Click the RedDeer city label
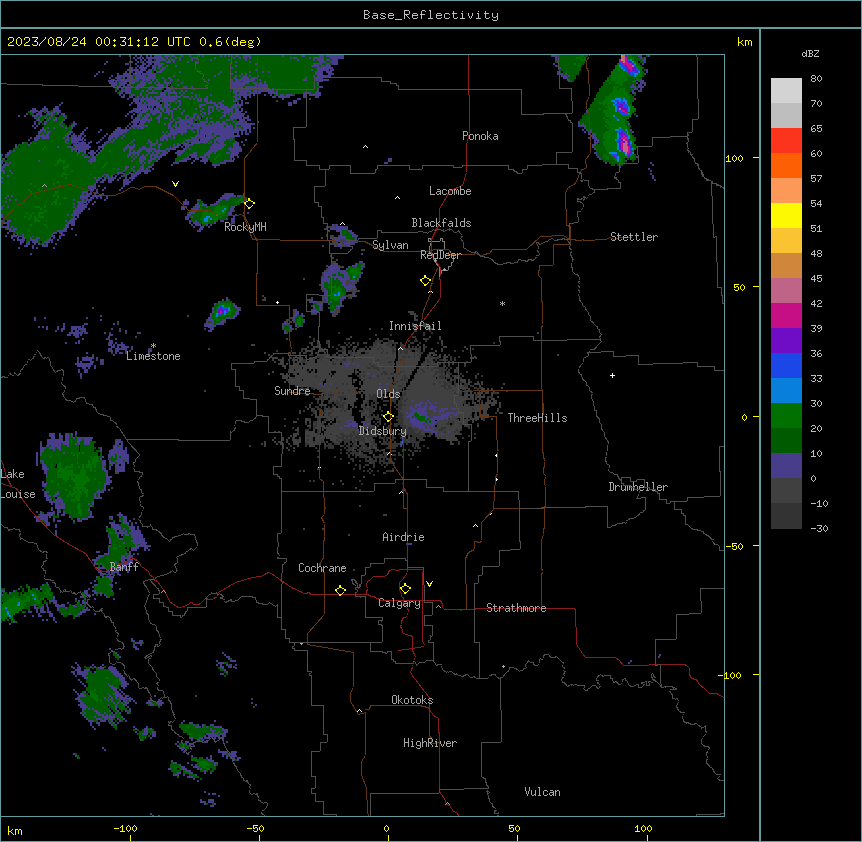Screen dimensions: 862x842 click(440, 255)
